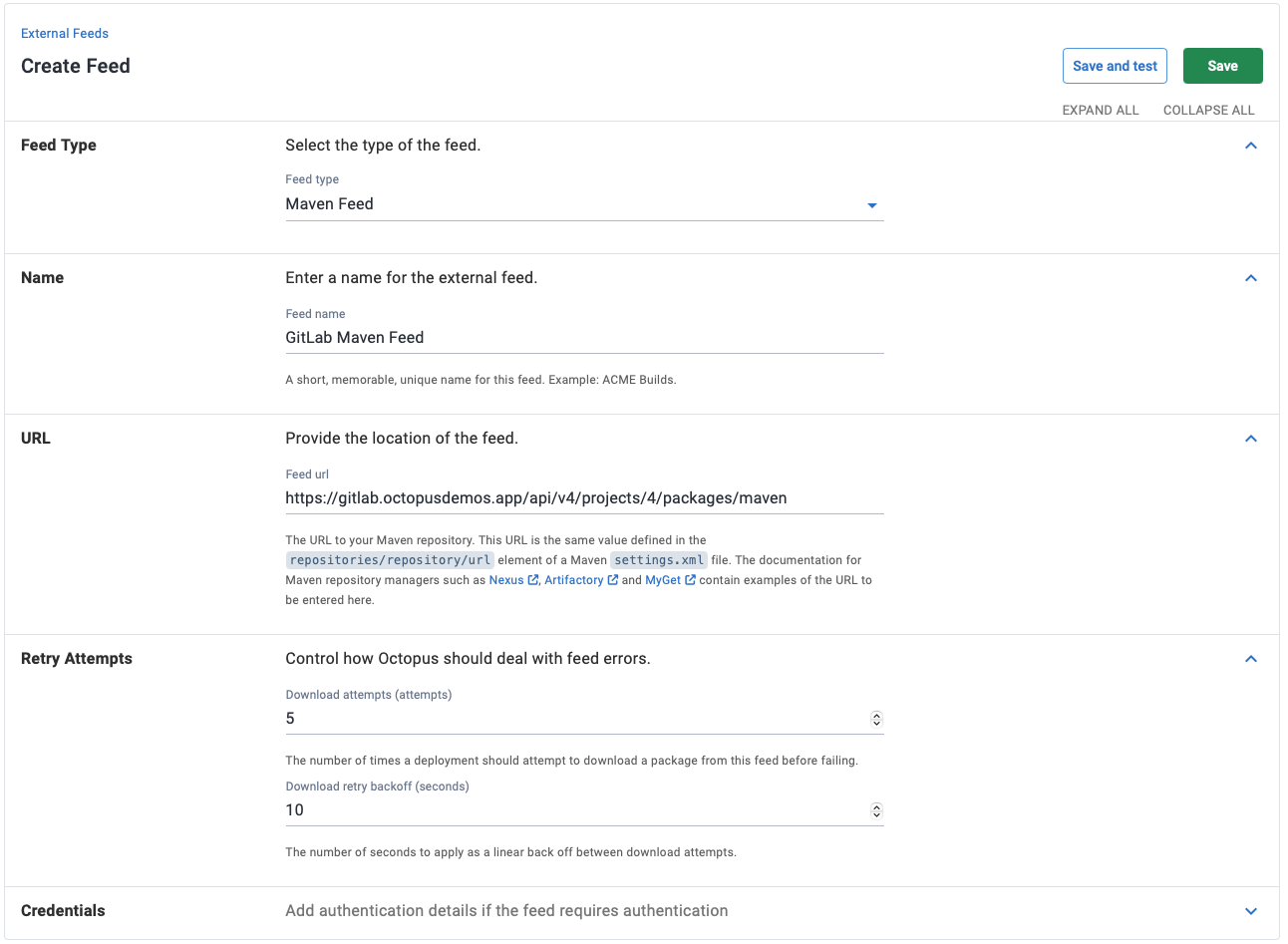Click the Feed Type section heading
This screenshot has height=944, width=1288.
pyautogui.click(x=59, y=145)
